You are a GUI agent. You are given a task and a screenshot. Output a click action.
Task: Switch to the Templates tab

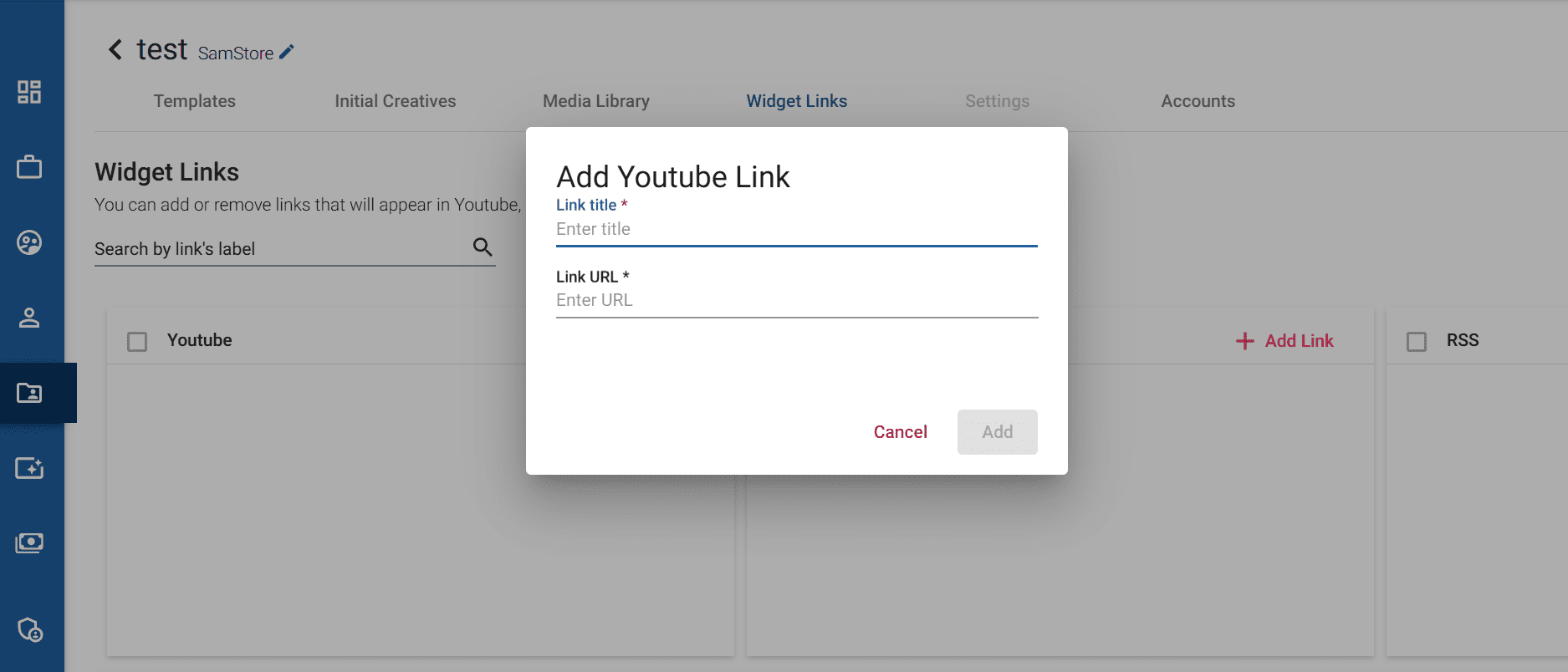click(x=194, y=101)
